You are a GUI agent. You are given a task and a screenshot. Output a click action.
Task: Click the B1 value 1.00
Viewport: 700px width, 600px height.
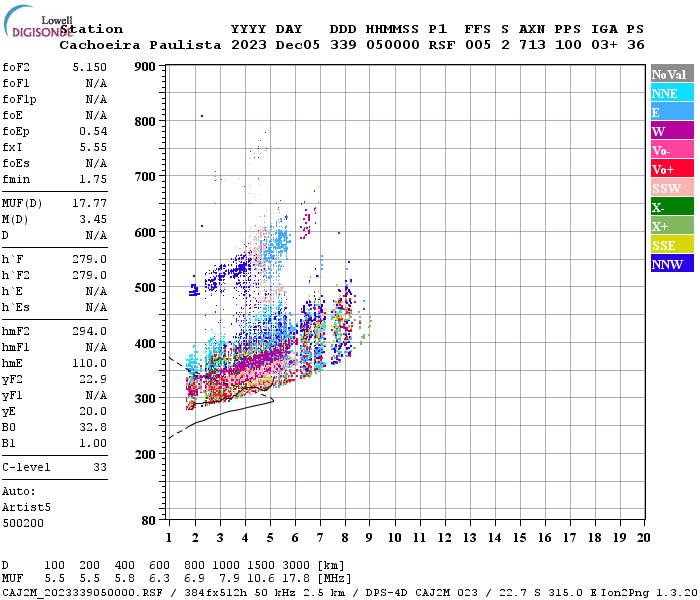pos(93,443)
